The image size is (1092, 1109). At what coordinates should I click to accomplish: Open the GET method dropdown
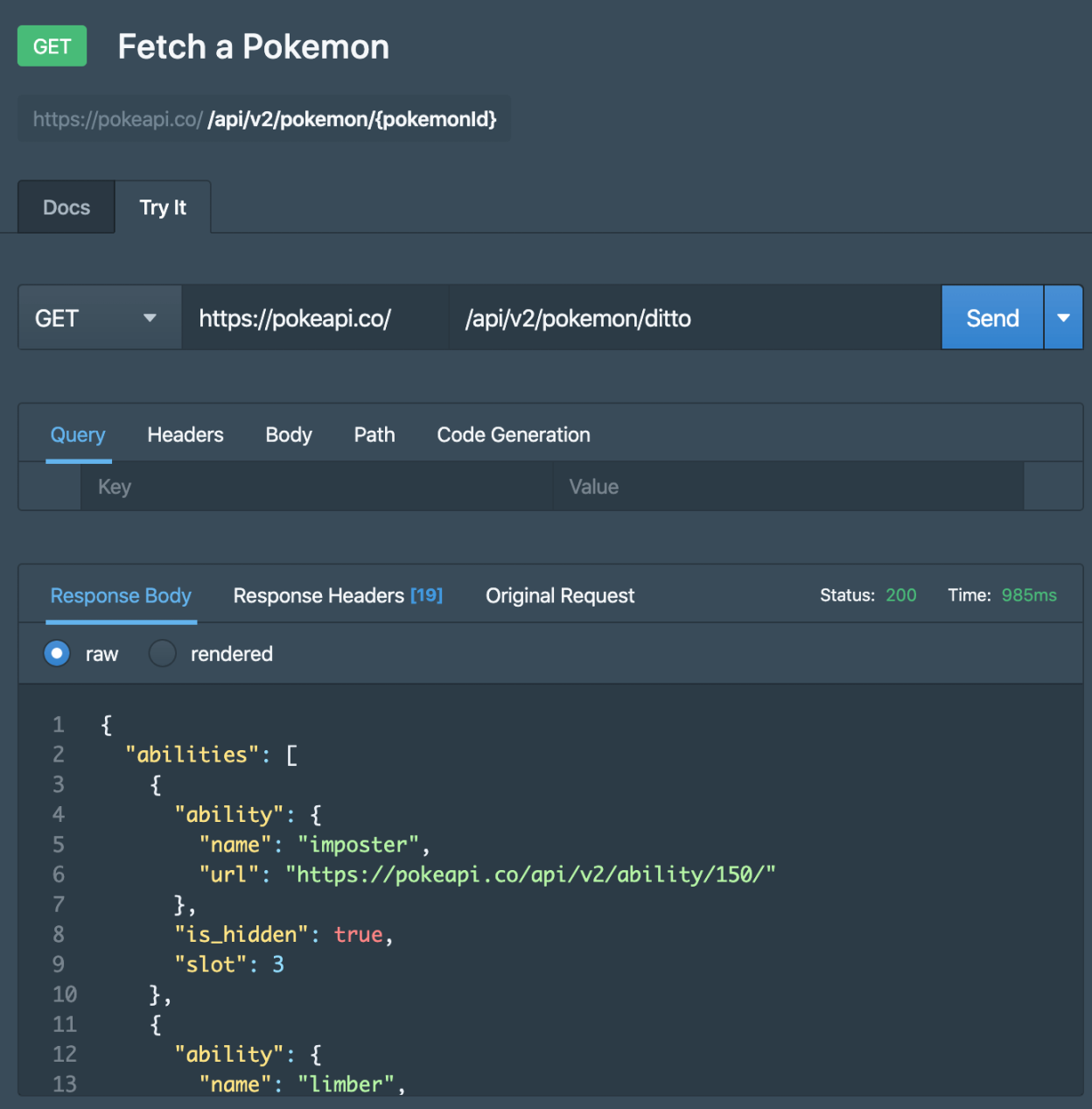[x=100, y=318]
